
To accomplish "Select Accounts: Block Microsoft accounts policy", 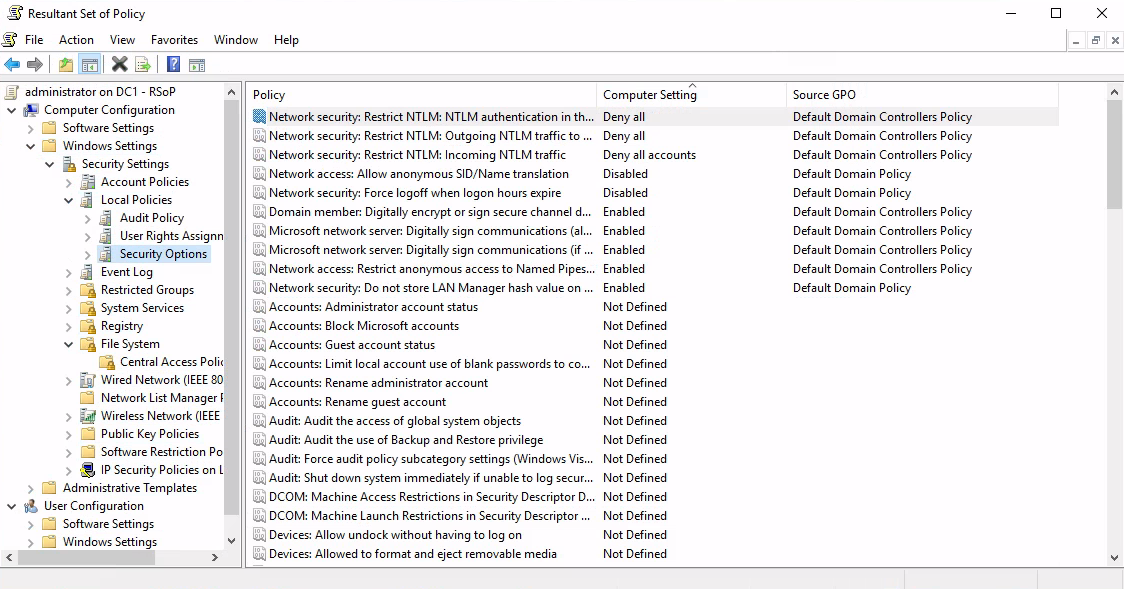I will pyautogui.click(x=363, y=326).
